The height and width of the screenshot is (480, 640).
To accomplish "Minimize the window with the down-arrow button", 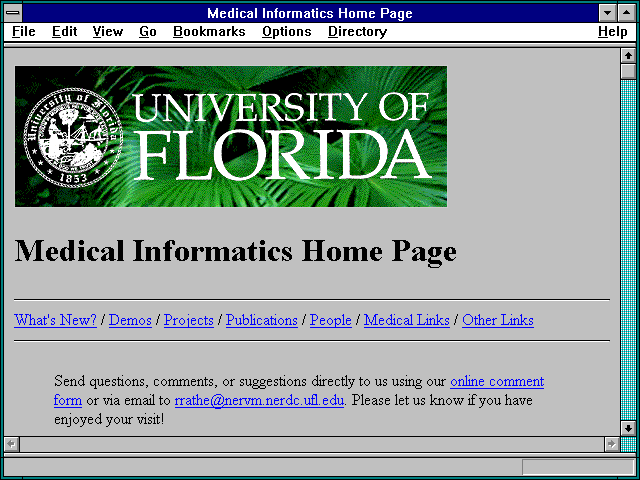I will coord(607,13).
